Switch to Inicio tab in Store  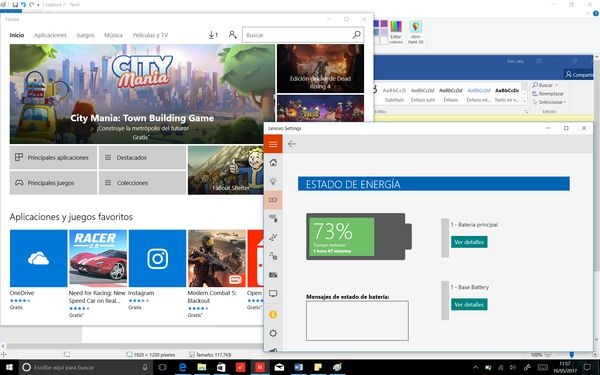click(17, 35)
